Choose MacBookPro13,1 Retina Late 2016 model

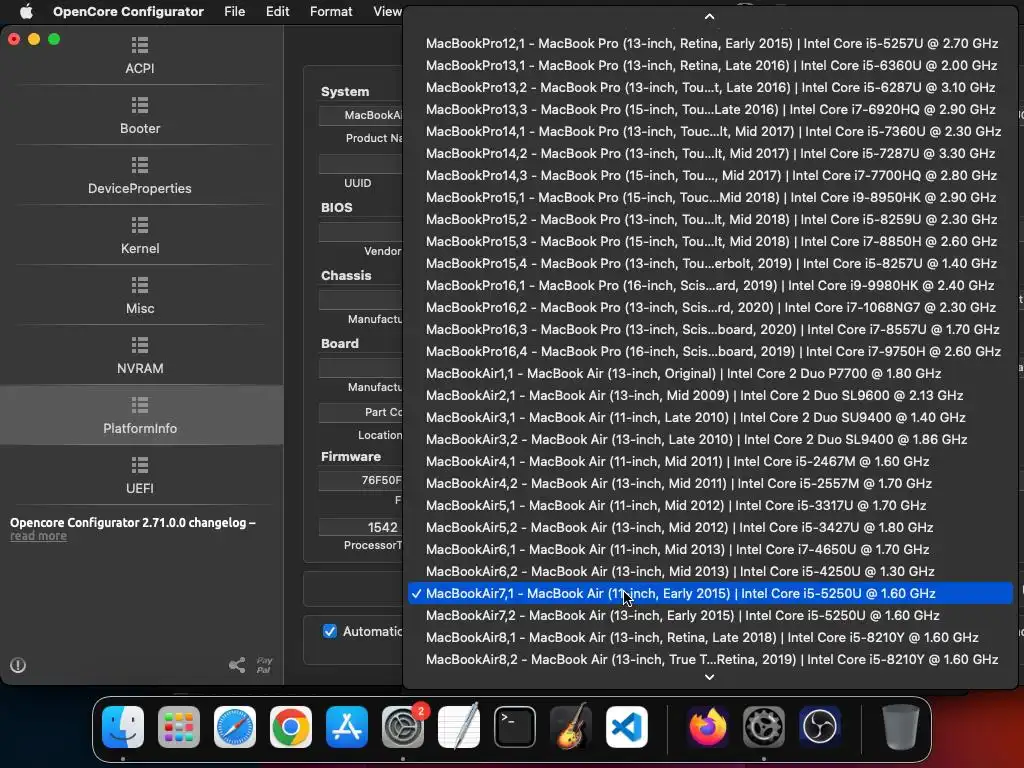710,65
